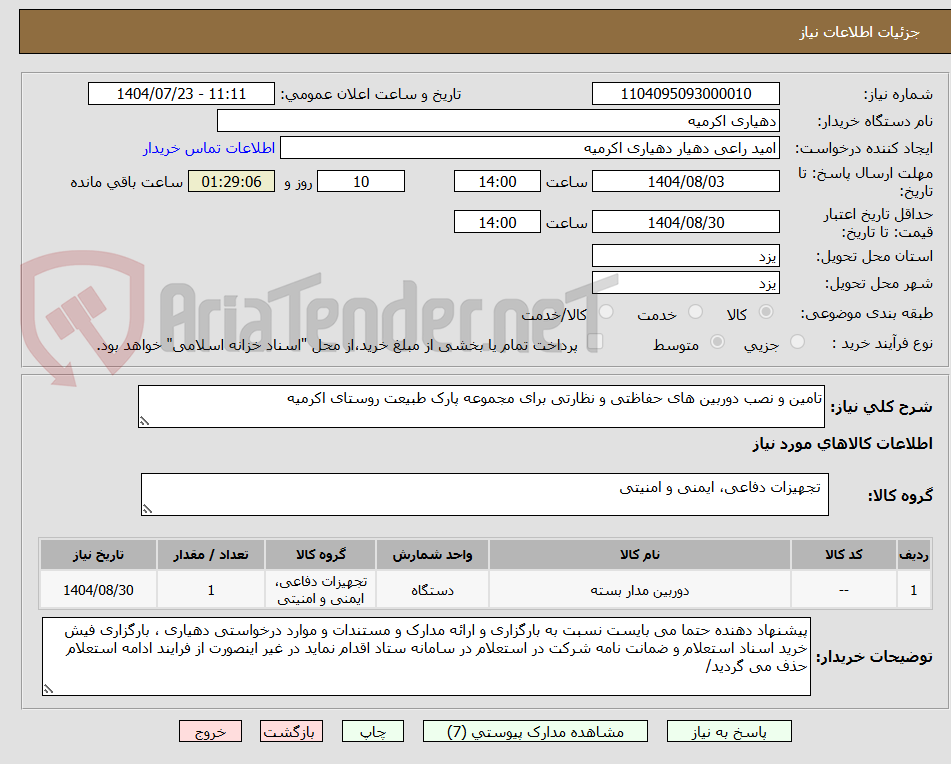Click the response deadline date 1404/08/03

[685, 181]
